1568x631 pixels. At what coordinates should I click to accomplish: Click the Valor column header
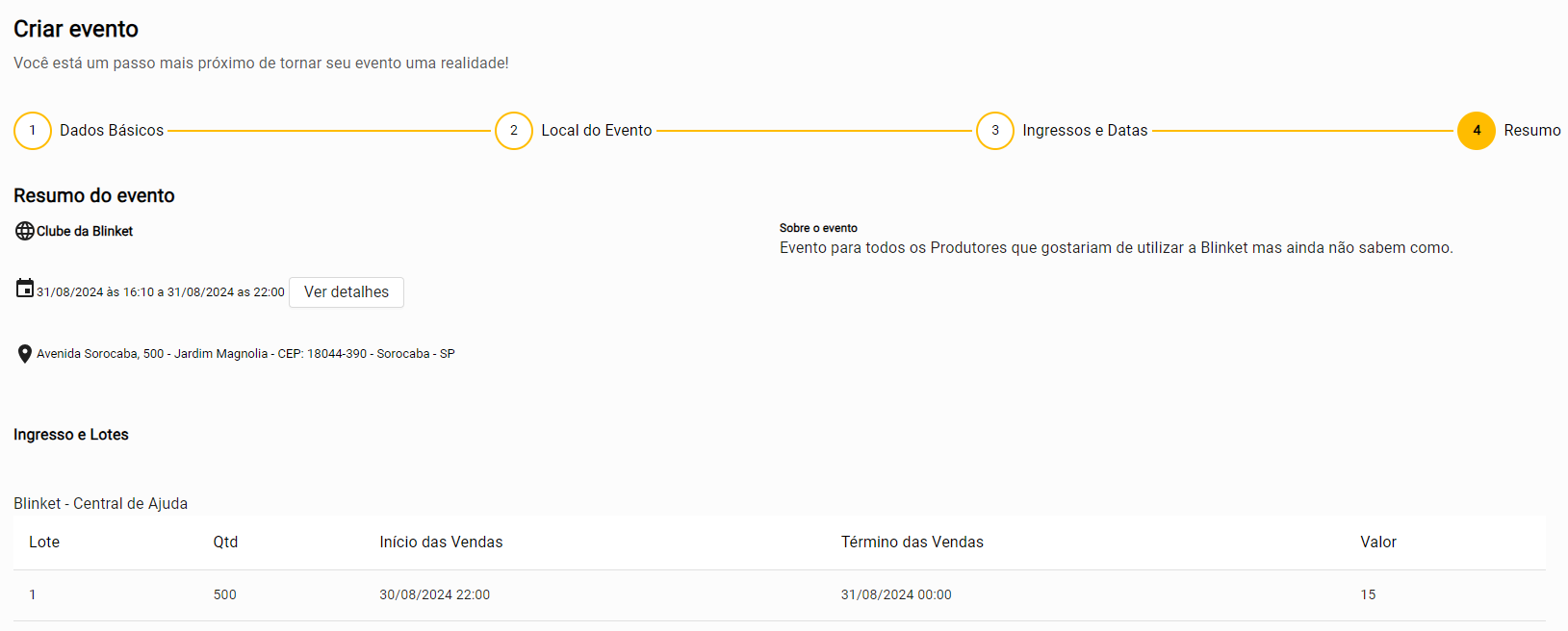pyautogui.click(x=1378, y=543)
